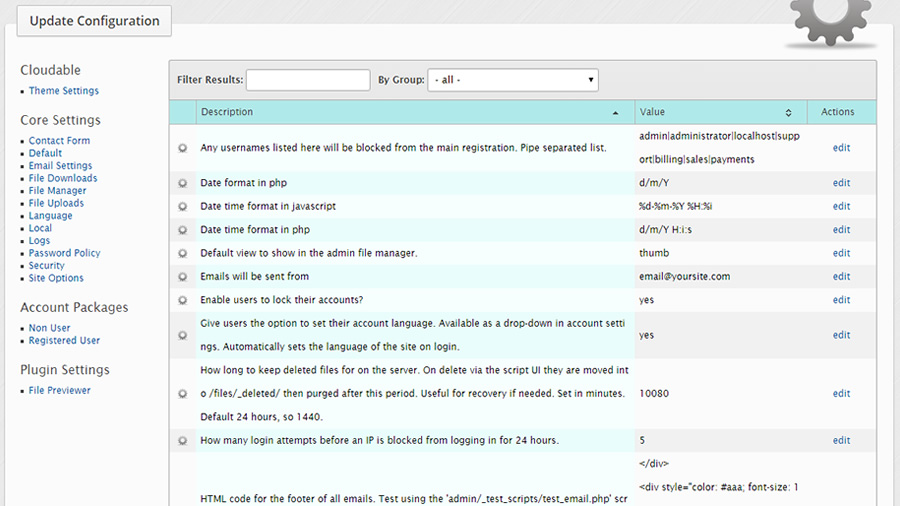900x506 pixels.
Task: Edit the login attempts limit setting
Action: 841,441
